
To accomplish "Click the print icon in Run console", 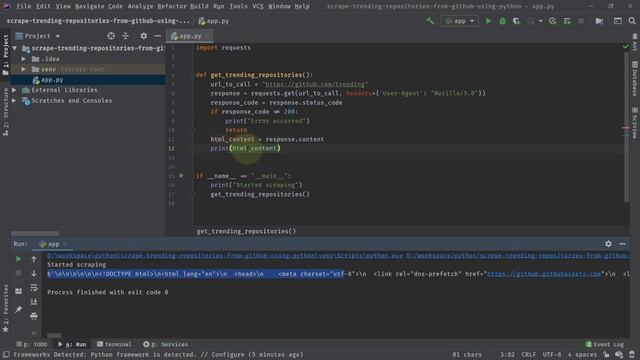I will point(34,316).
